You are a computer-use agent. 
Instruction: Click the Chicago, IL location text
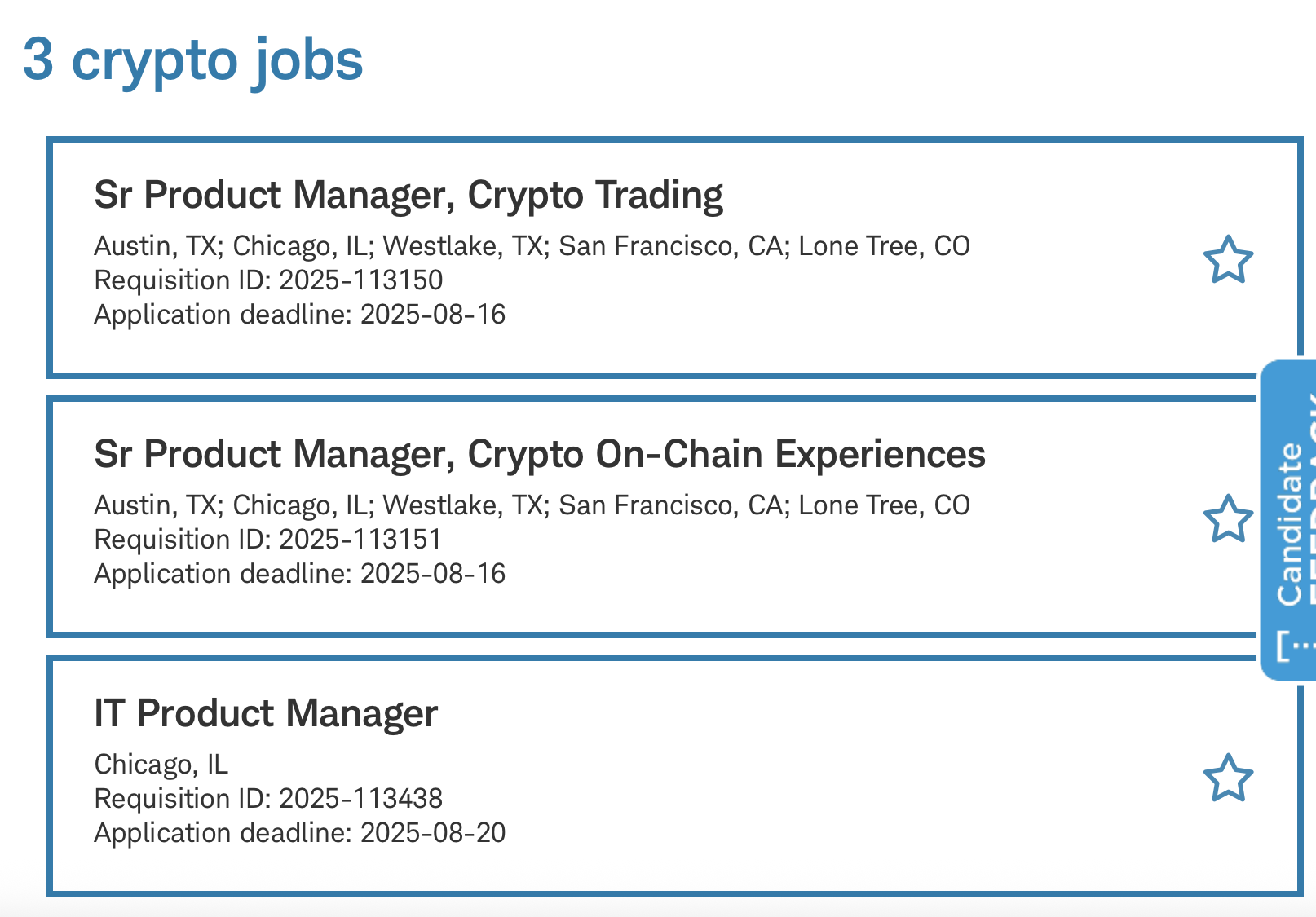pyautogui.click(x=161, y=765)
